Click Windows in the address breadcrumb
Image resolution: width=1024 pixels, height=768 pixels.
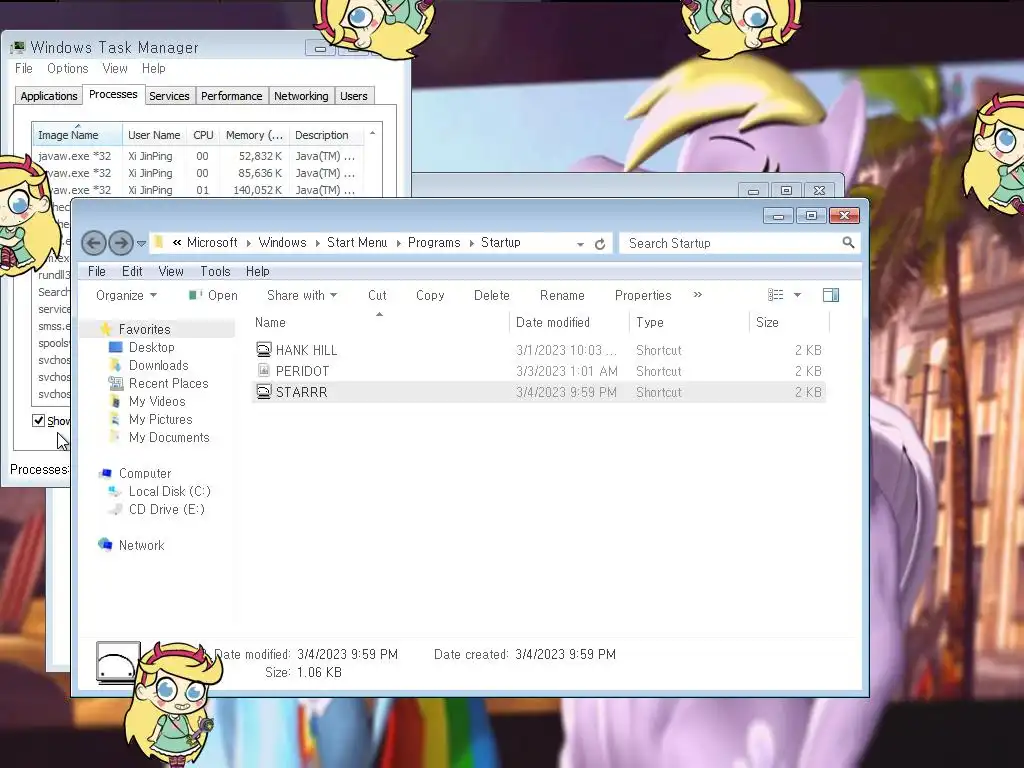[282, 242]
